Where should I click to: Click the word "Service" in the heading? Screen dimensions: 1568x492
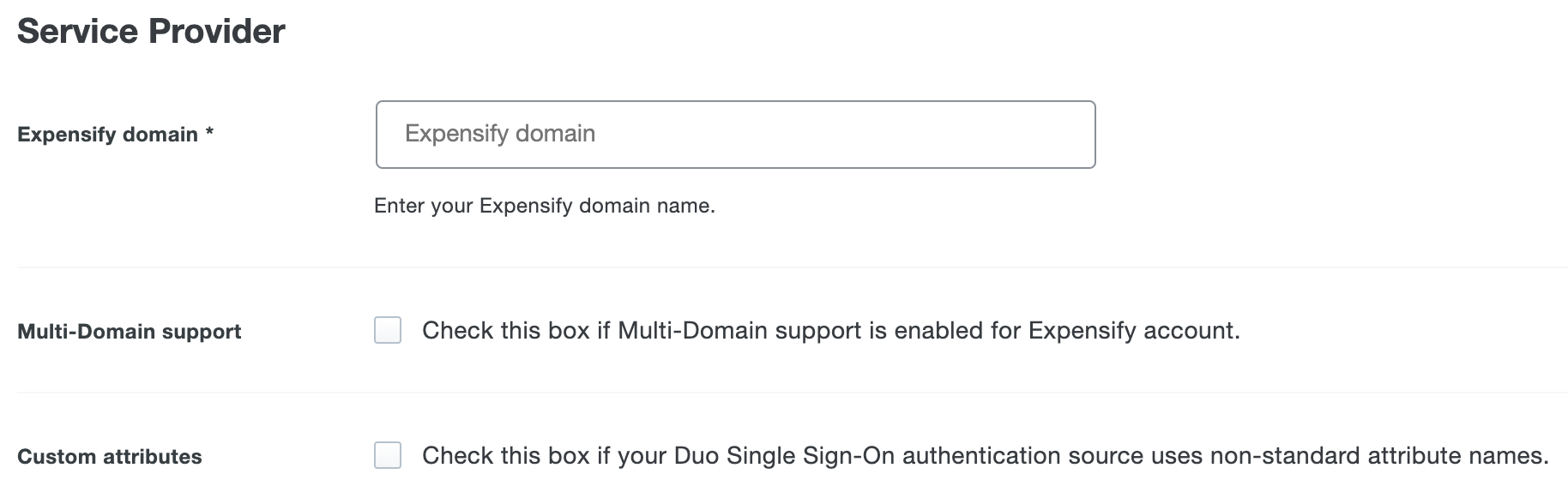76,32
